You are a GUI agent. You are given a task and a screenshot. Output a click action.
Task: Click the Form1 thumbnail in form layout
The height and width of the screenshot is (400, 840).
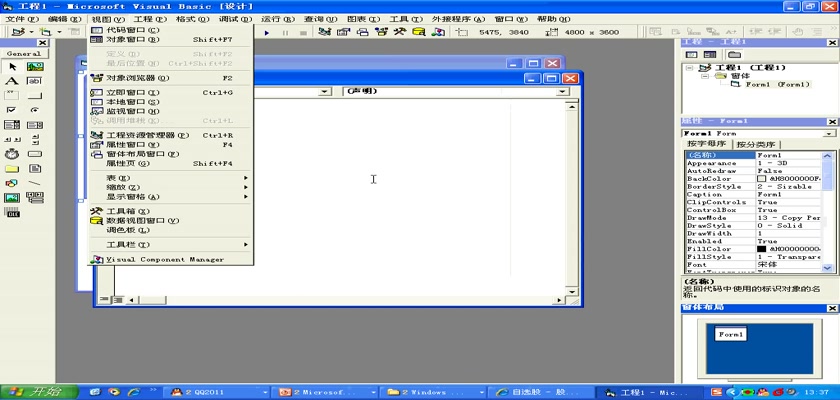pyautogui.click(x=731, y=334)
